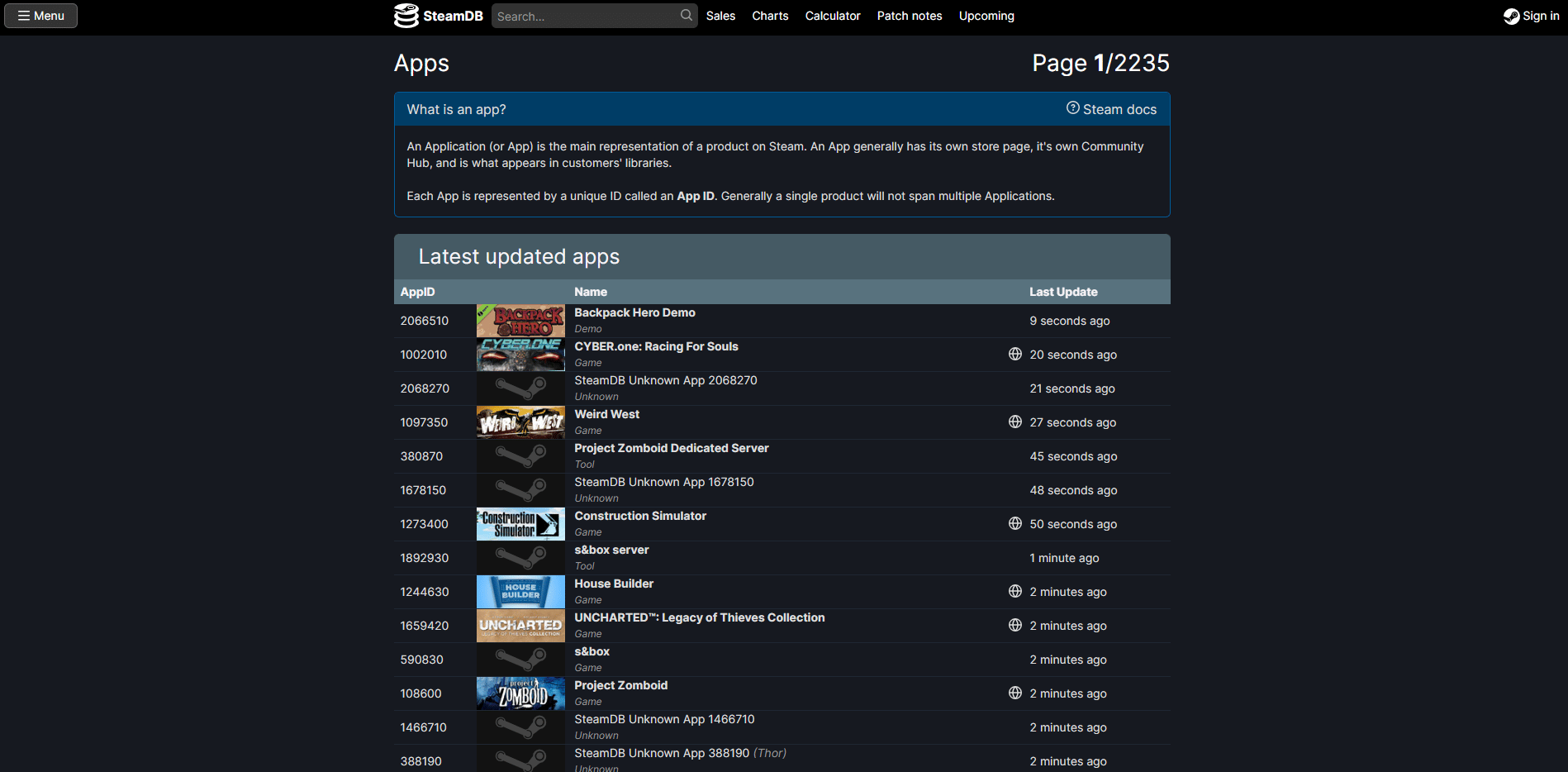
Task: Click the AppID column header
Action: (417, 292)
